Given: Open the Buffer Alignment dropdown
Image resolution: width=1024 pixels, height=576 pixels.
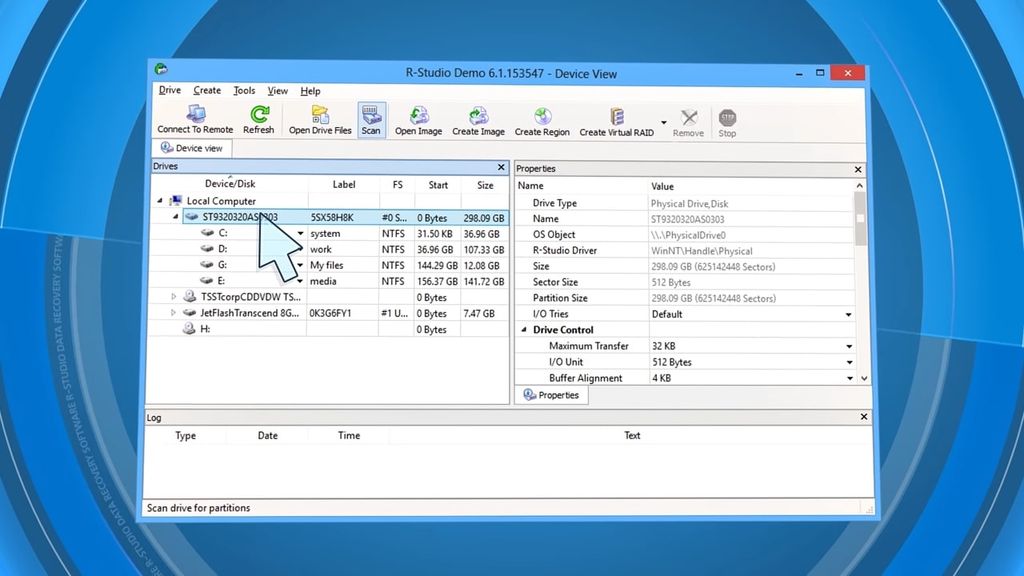Looking at the screenshot, I should pos(848,378).
